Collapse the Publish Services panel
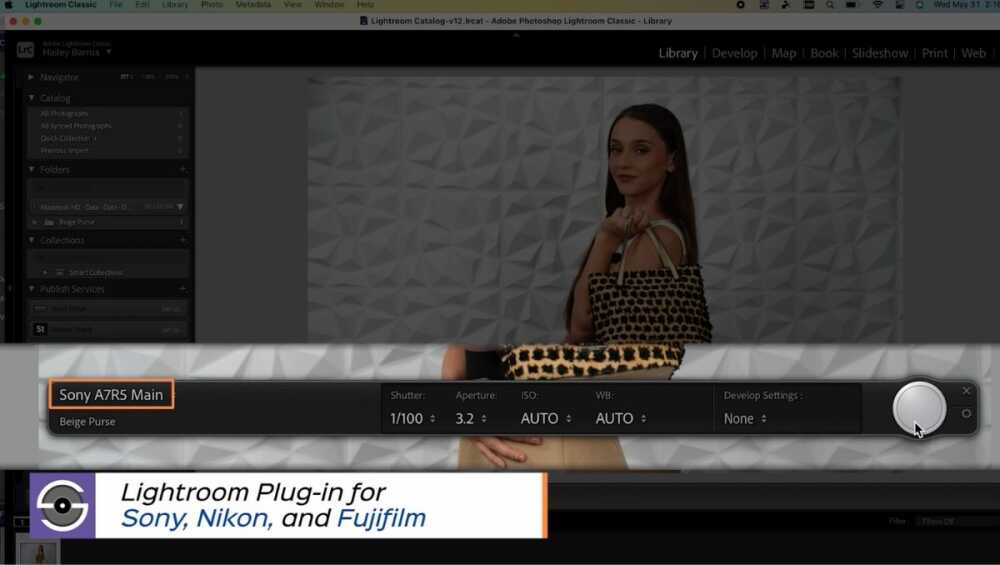This screenshot has height=565, width=1000. (x=31, y=289)
